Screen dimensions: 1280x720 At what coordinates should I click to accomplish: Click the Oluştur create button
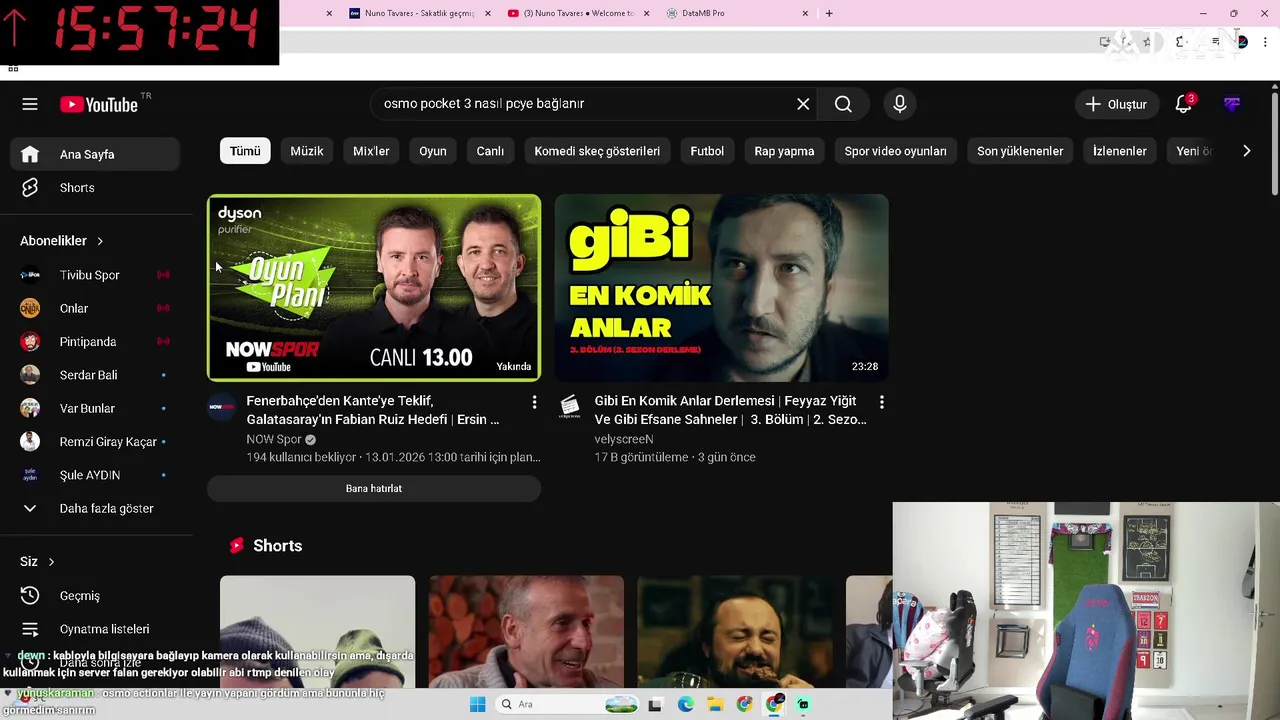point(1116,104)
